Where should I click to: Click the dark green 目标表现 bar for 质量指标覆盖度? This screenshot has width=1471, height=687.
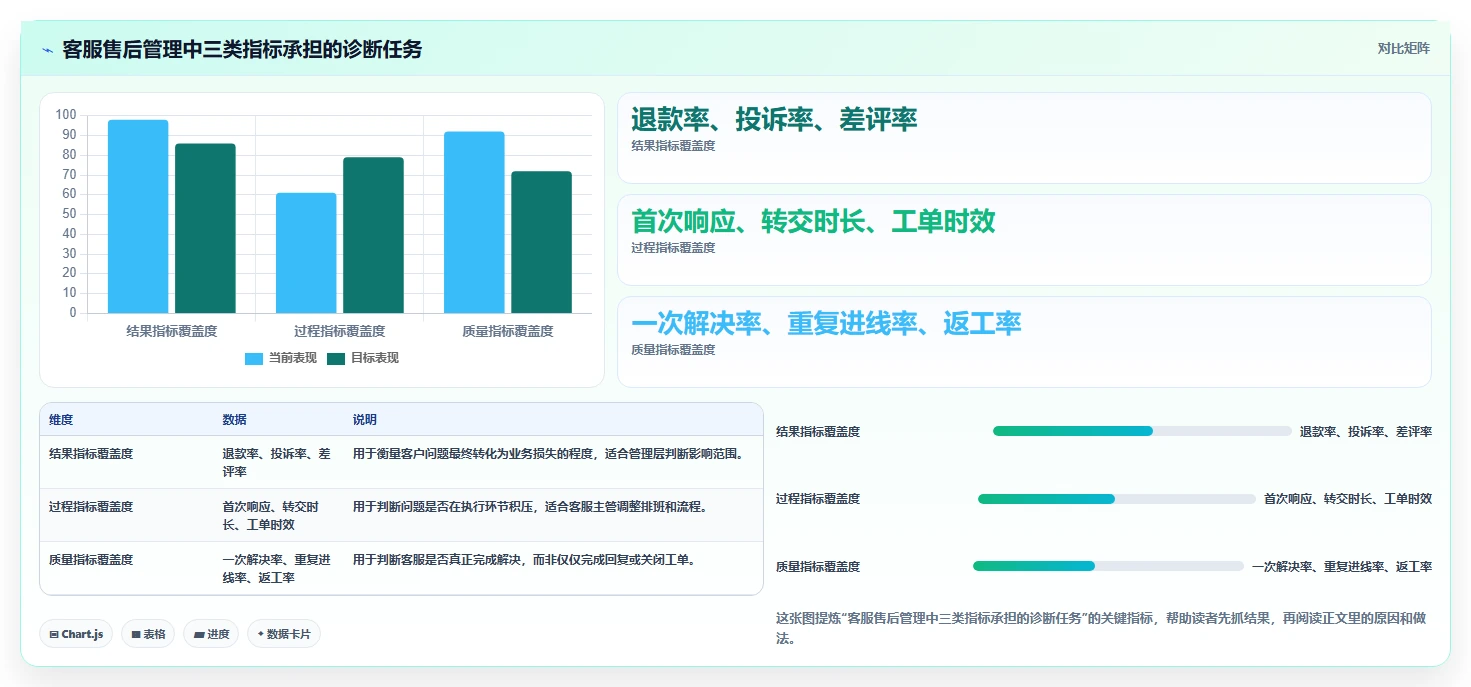tap(541, 242)
